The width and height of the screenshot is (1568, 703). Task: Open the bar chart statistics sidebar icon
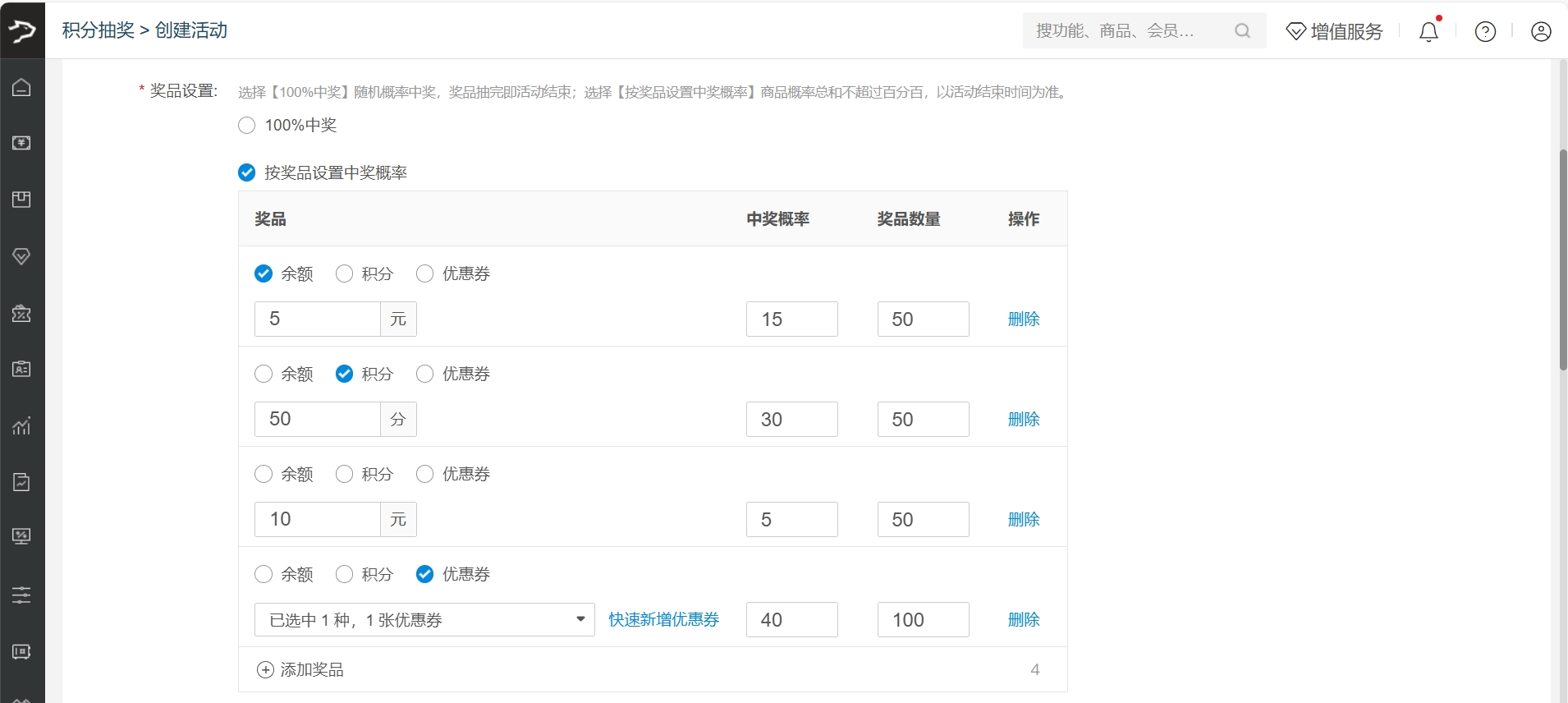pyautogui.click(x=22, y=425)
